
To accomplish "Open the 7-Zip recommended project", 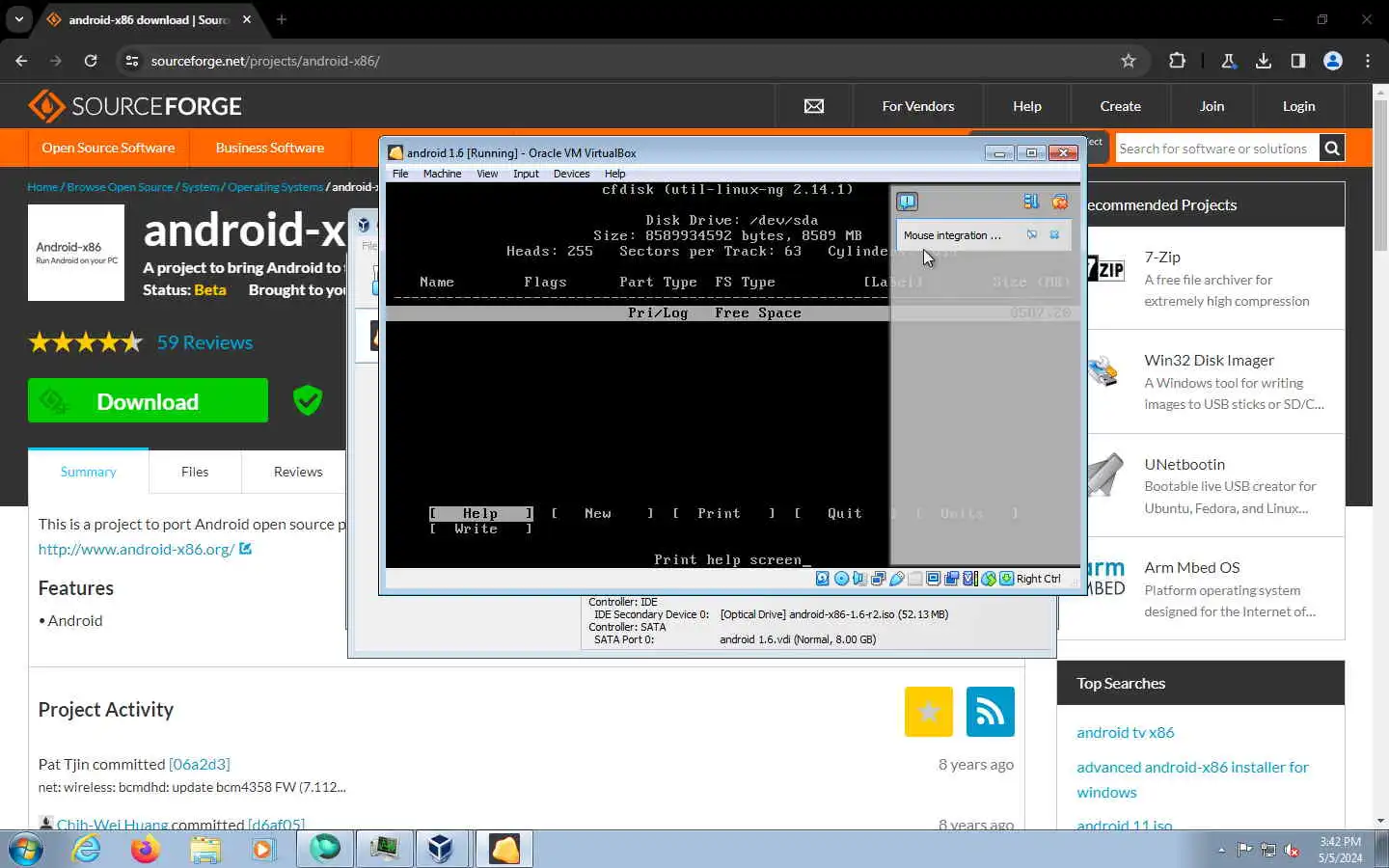I will point(1162,258).
